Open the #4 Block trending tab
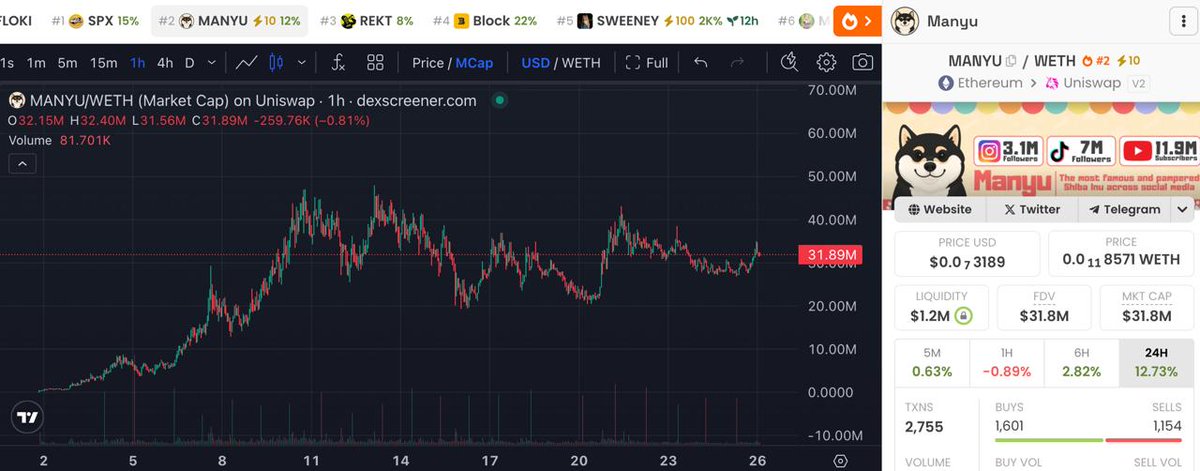Screen dimensions: 1200x471 484,20
